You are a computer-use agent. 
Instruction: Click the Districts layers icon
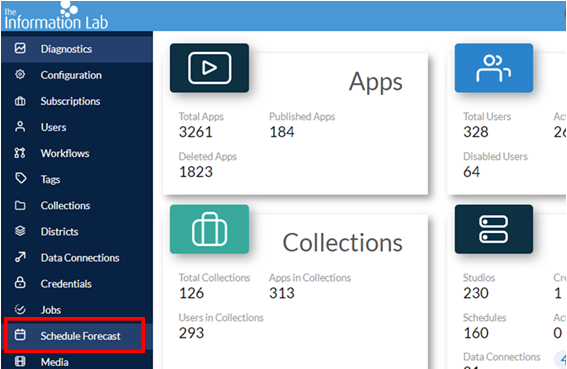pyautogui.click(x=20, y=231)
